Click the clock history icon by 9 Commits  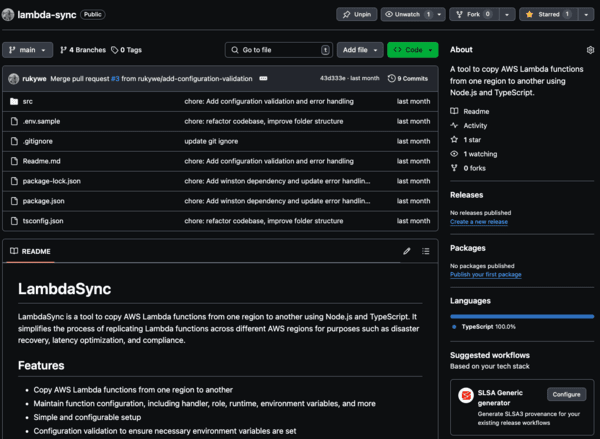(x=391, y=78)
